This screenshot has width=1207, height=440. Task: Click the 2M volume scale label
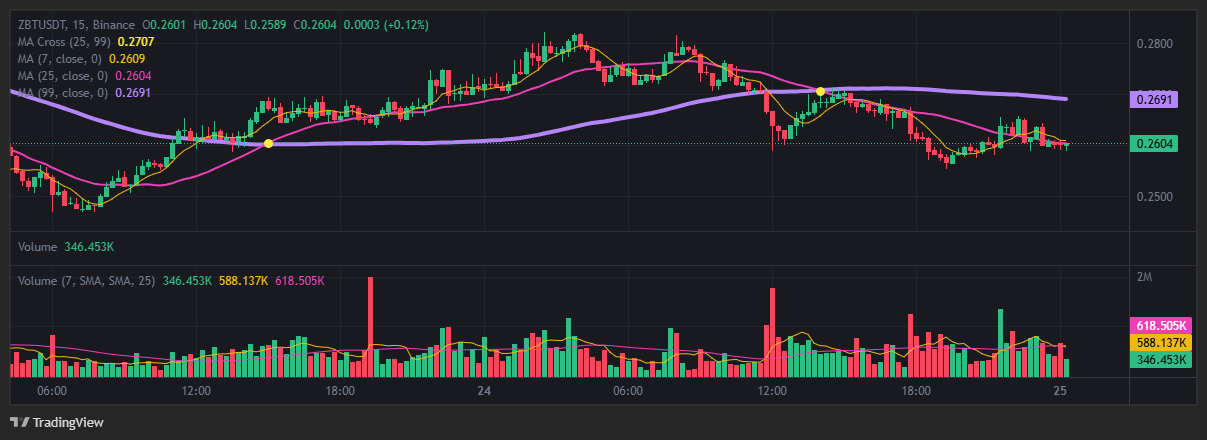(x=1145, y=276)
